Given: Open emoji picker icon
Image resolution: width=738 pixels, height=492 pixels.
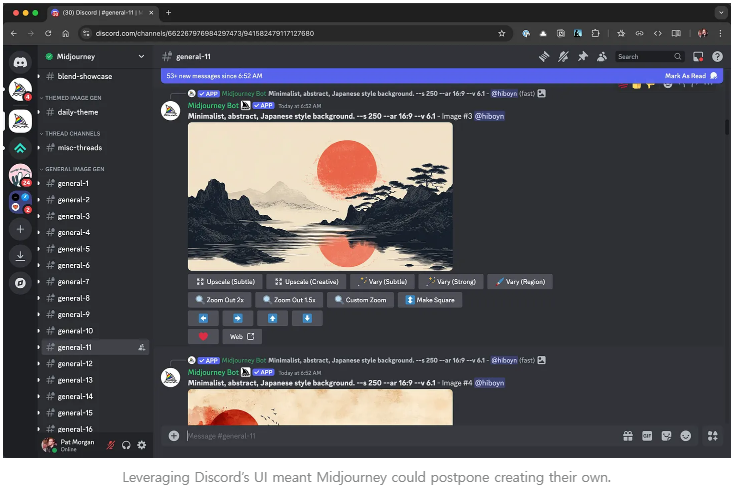Looking at the screenshot, I should click(x=686, y=436).
